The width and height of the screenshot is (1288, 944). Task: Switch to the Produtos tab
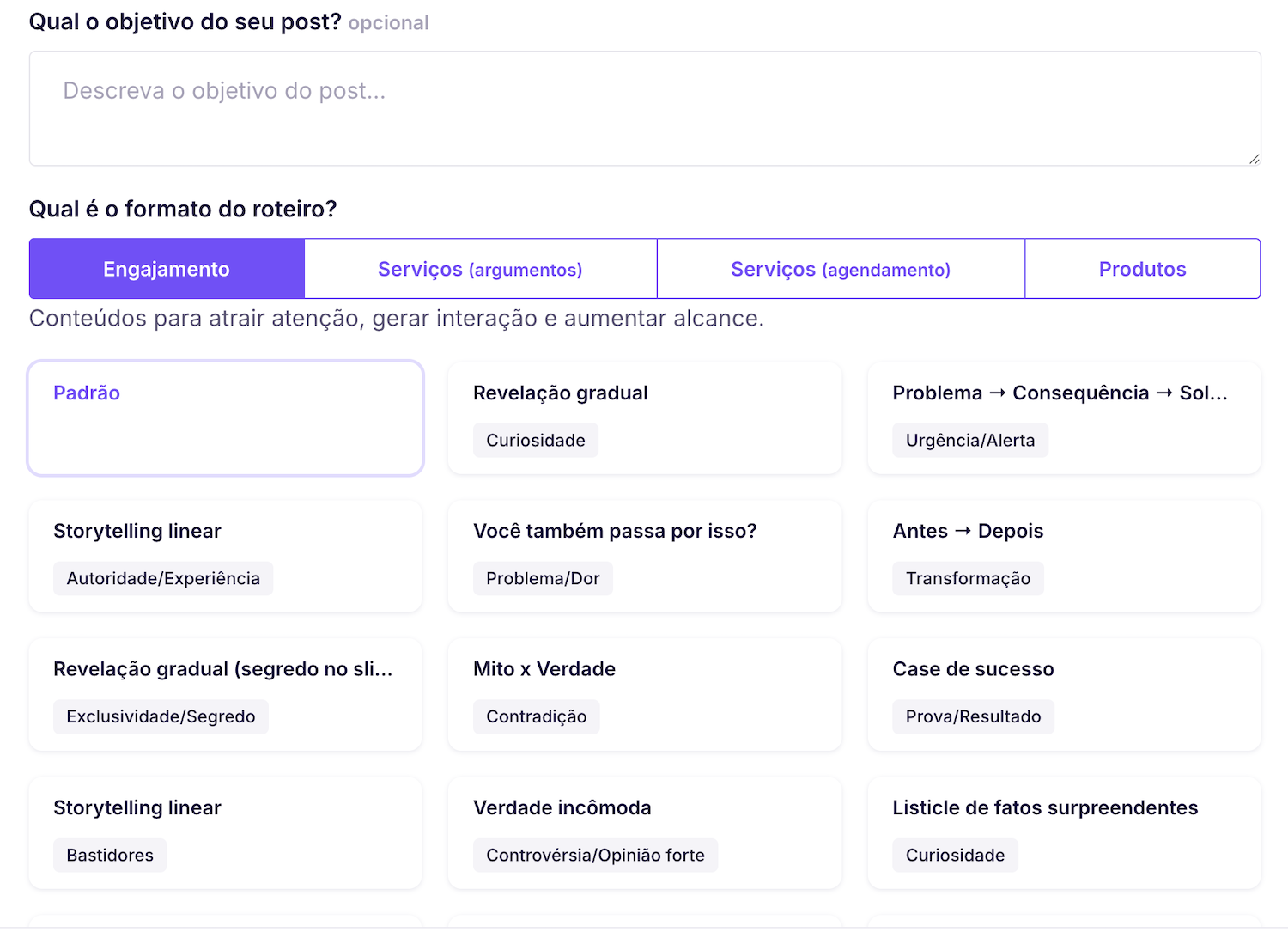(1142, 269)
